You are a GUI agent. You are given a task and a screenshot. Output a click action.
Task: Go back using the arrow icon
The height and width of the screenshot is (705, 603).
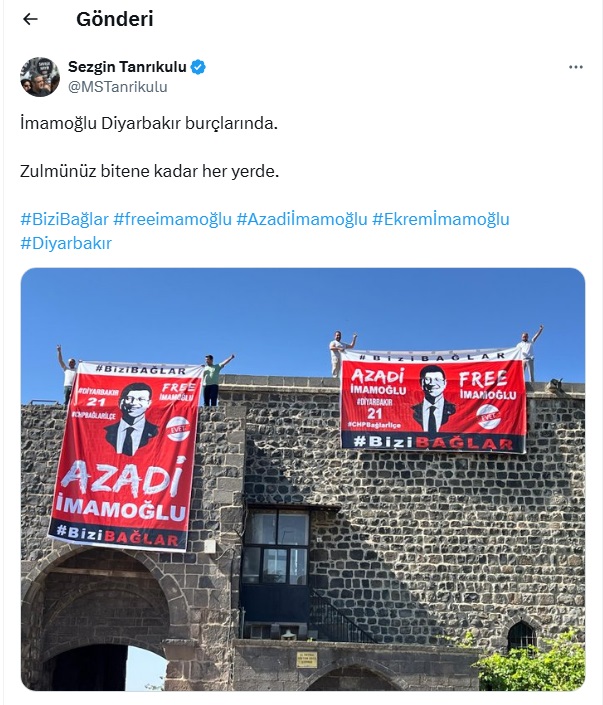pyautogui.click(x=30, y=19)
